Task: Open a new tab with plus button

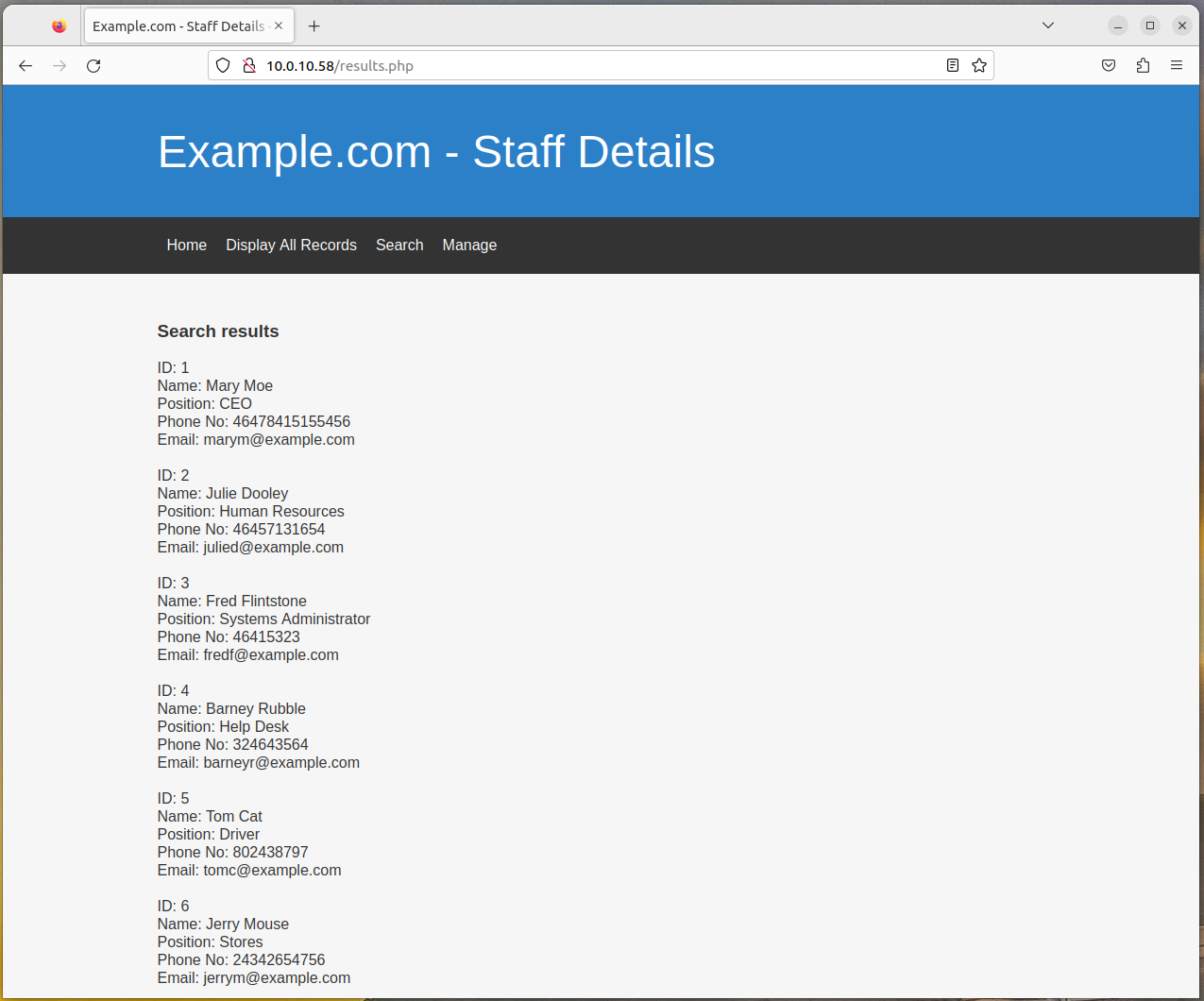Action: click(x=314, y=26)
